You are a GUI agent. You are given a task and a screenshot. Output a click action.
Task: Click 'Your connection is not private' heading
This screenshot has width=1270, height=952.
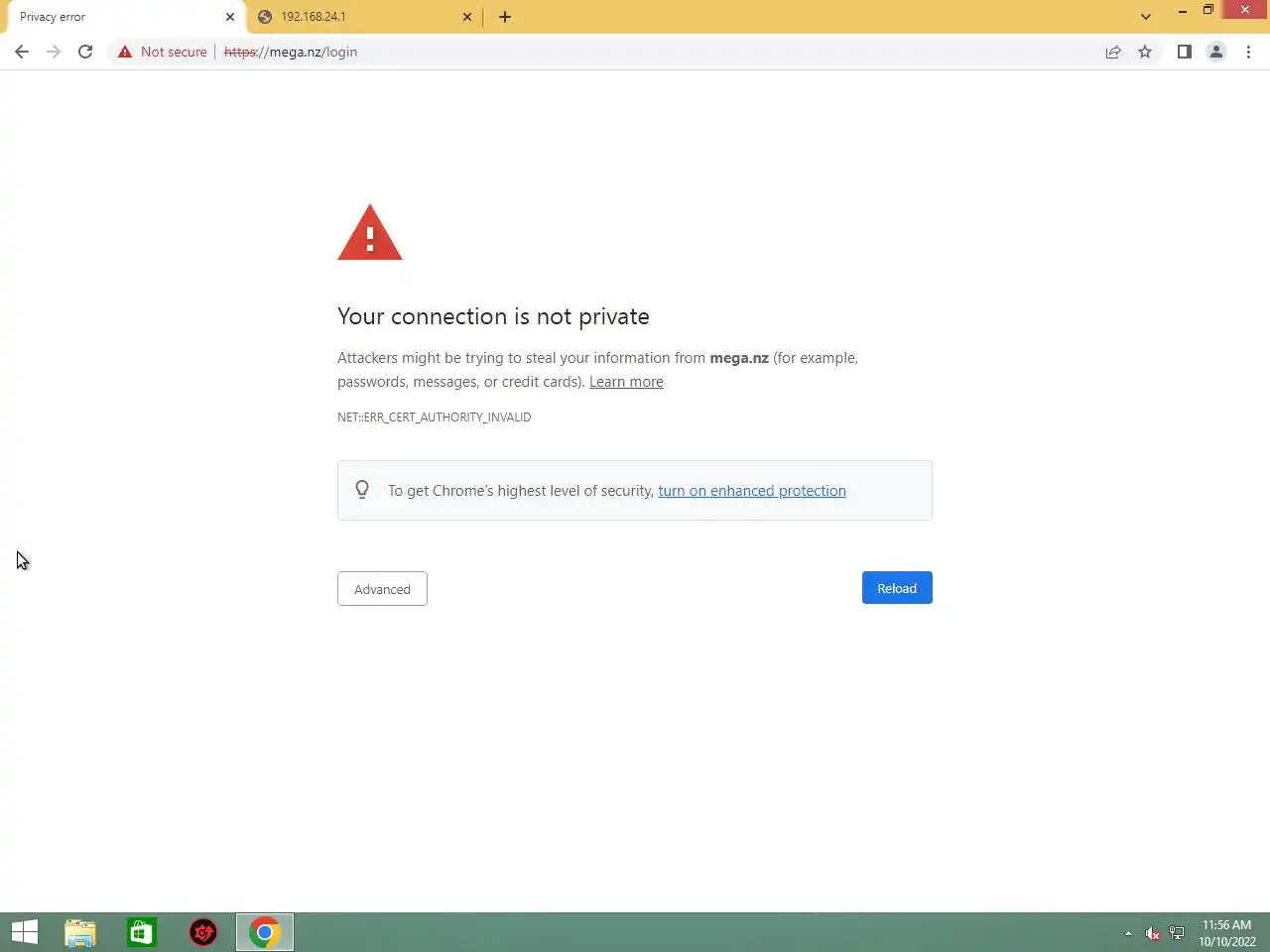(493, 316)
